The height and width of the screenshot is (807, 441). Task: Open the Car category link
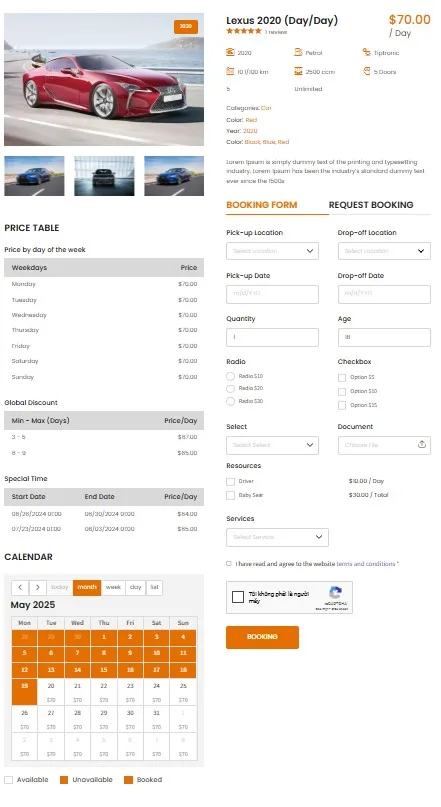tap(266, 108)
